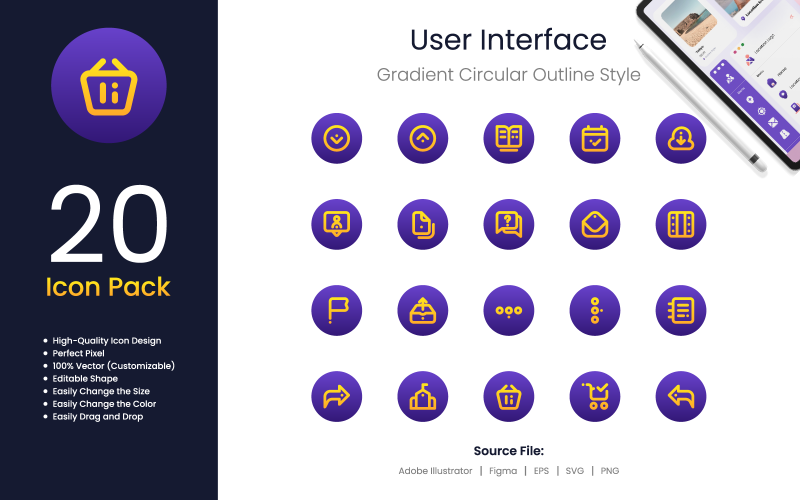Viewport: 800px width, 500px height.
Task: Select the shopping cart checkmark icon
Action: click(594, 396)
